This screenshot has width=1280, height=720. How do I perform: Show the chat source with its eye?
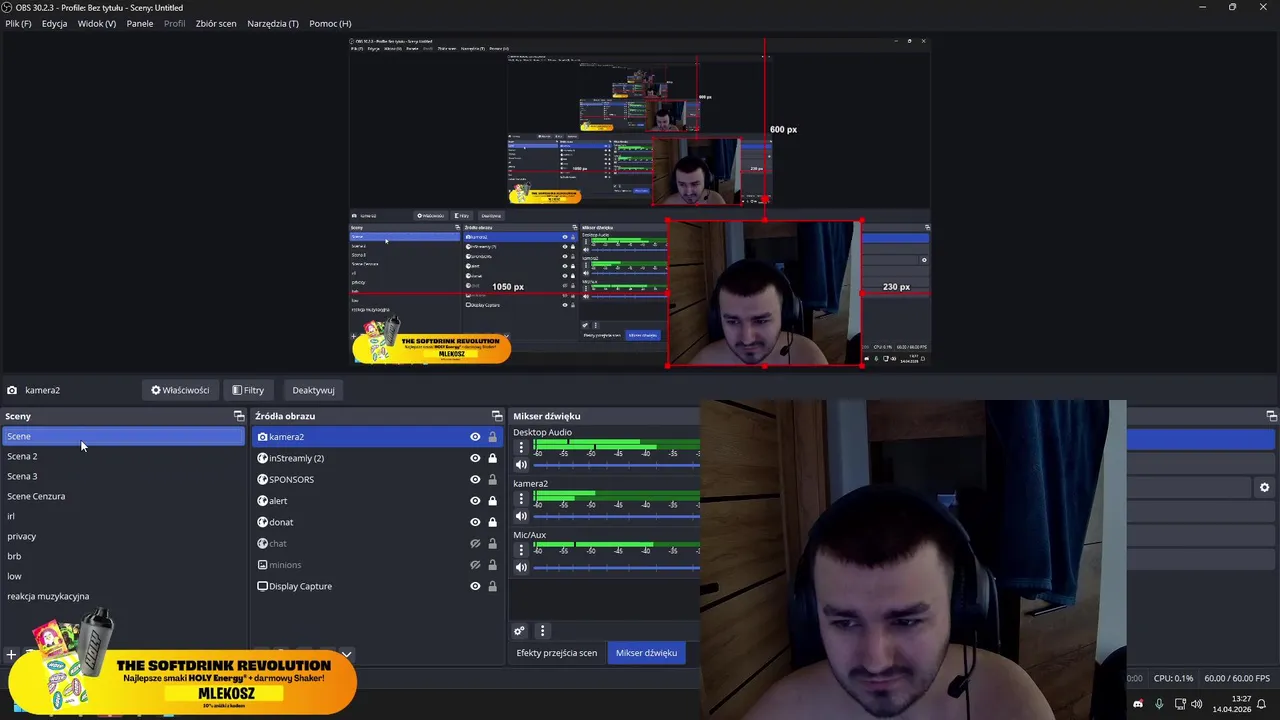[x=475, y=543]
